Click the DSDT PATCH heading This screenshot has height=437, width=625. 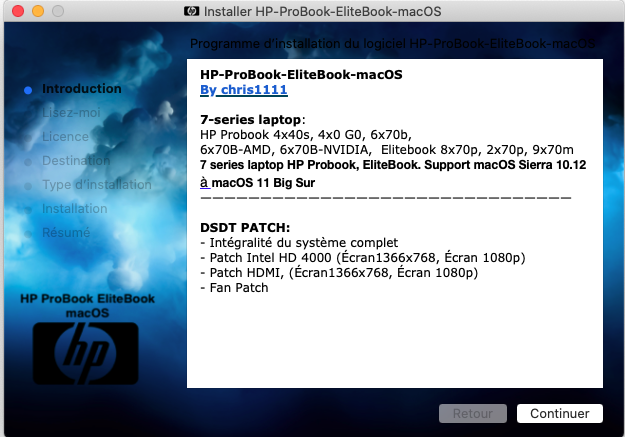pos(245,228)
